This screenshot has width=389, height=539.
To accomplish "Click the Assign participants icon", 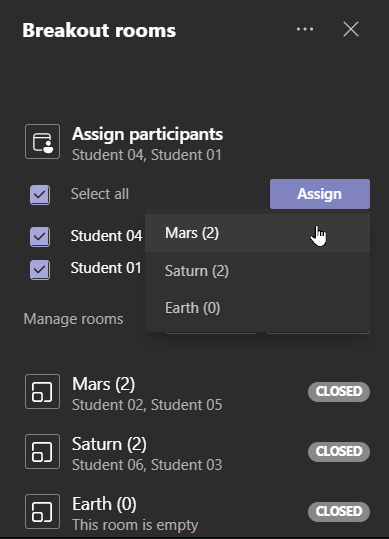I will pos(42,142).
